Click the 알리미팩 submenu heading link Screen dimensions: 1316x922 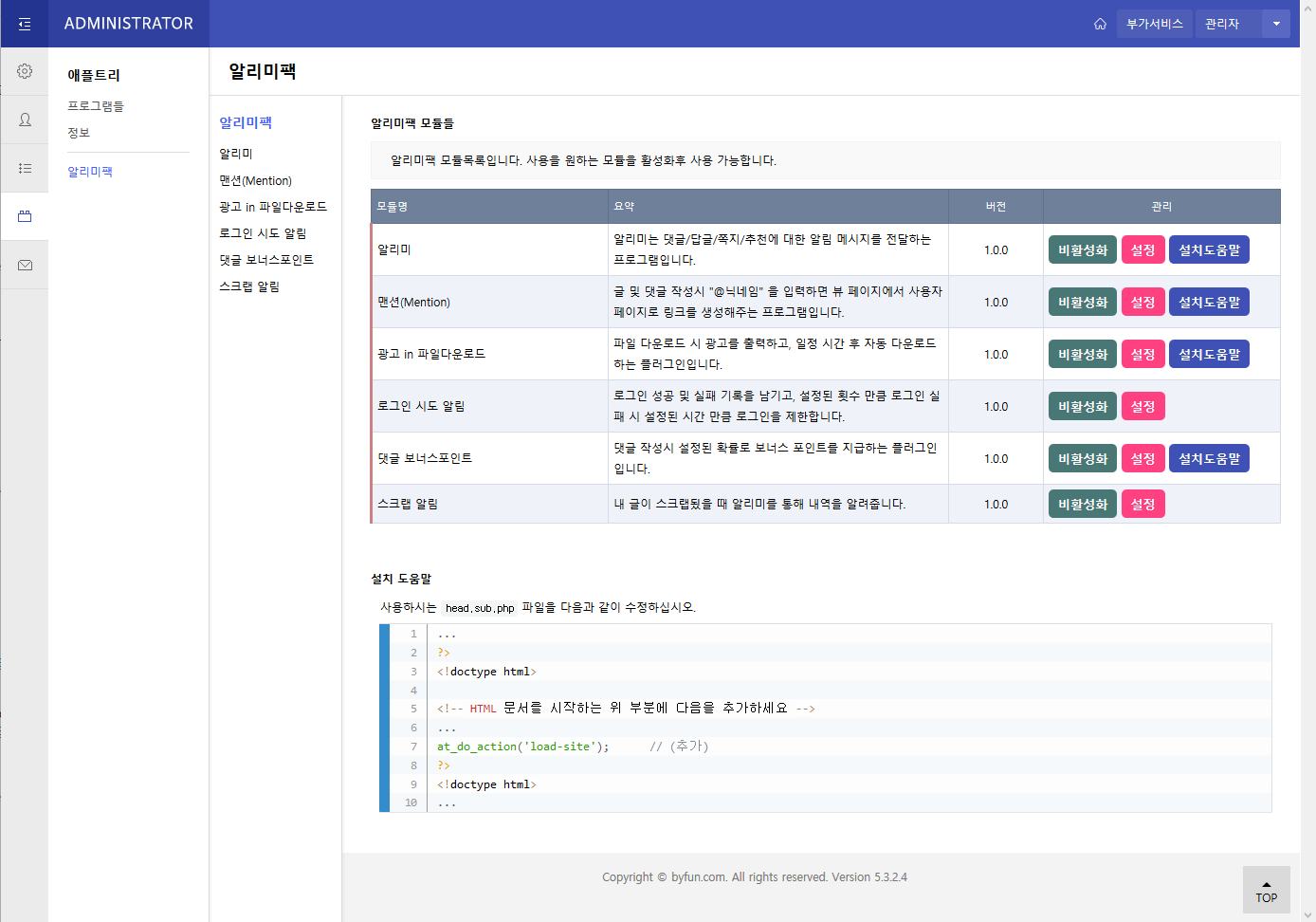pos(246,122)
